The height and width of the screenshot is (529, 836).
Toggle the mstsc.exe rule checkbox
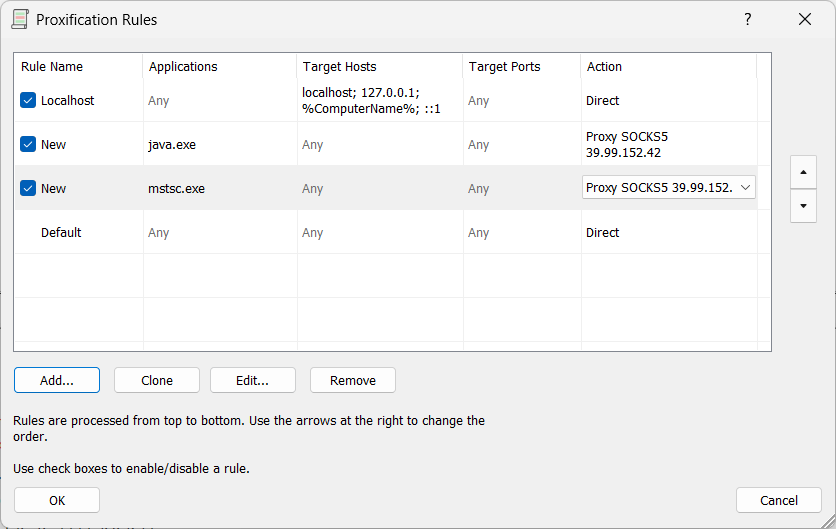[28, 189]
